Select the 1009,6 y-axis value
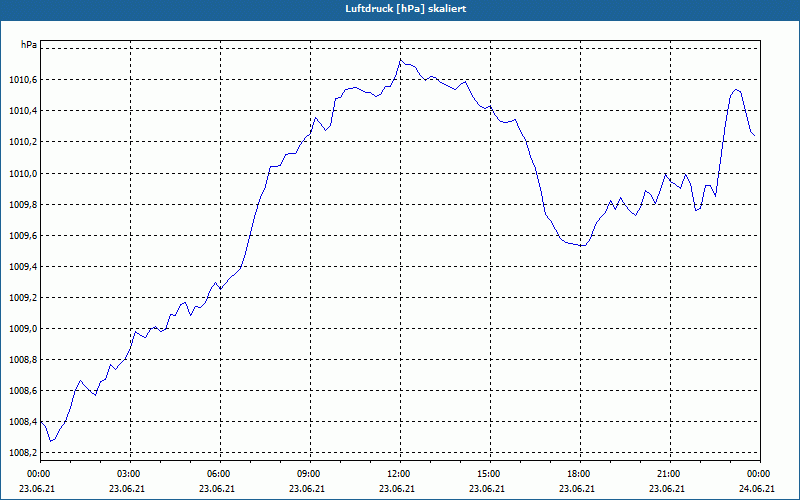This screenshot has width=800, height=500. pyautogui.click(x=23, y=236)
